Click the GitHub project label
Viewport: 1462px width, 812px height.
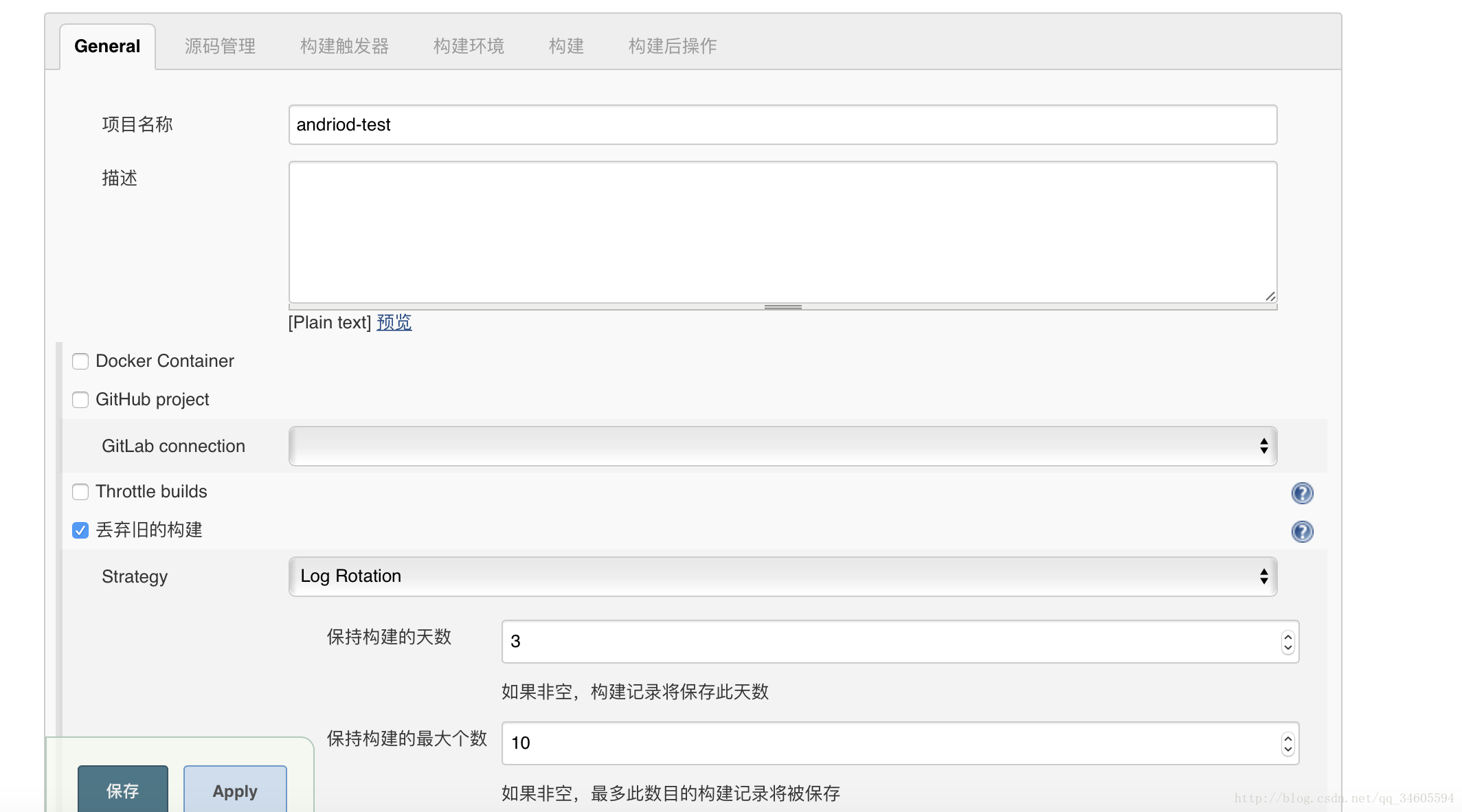(x=153, y=400)
